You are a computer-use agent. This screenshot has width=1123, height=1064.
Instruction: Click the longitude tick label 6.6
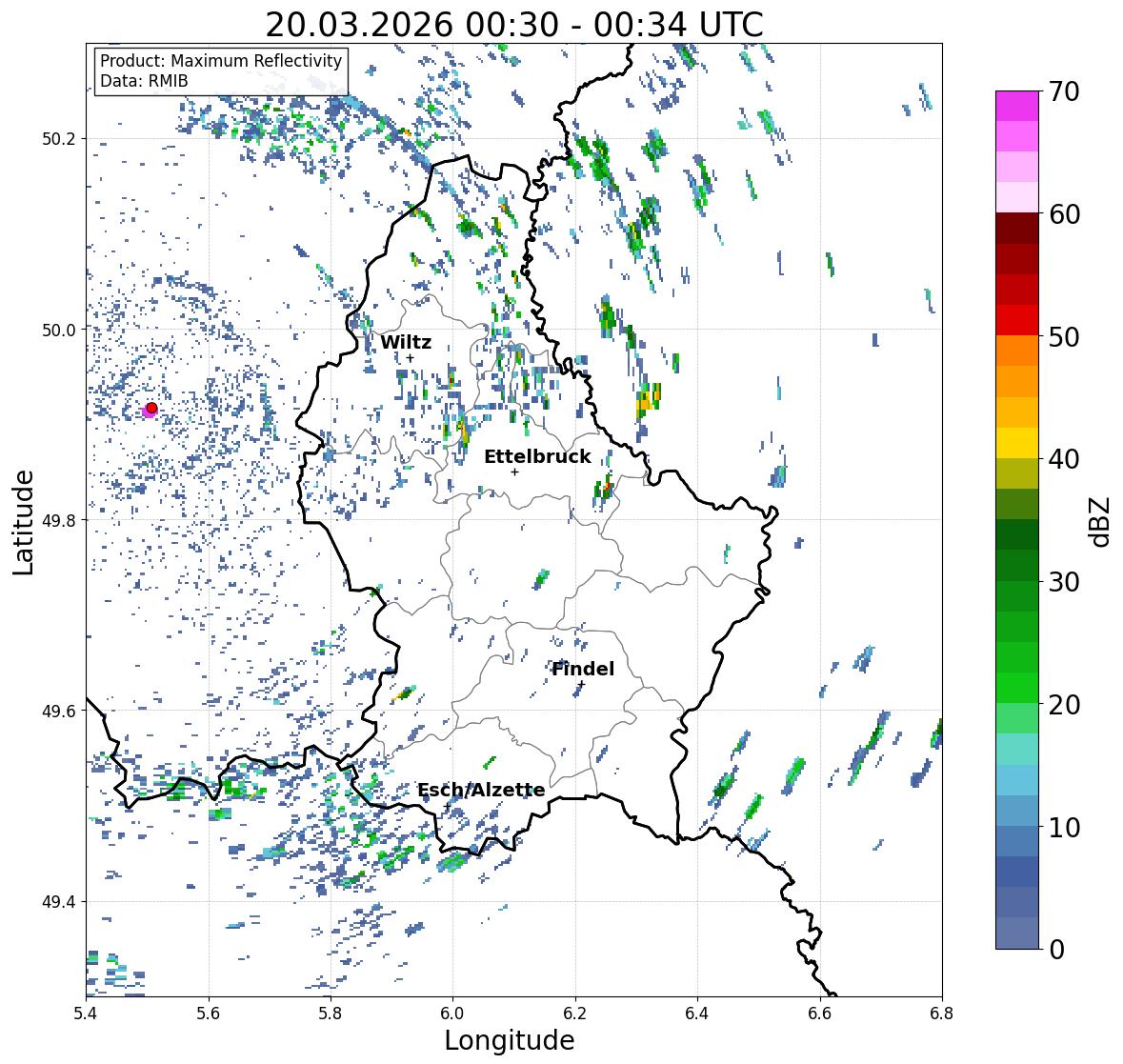coord(819,1013)
